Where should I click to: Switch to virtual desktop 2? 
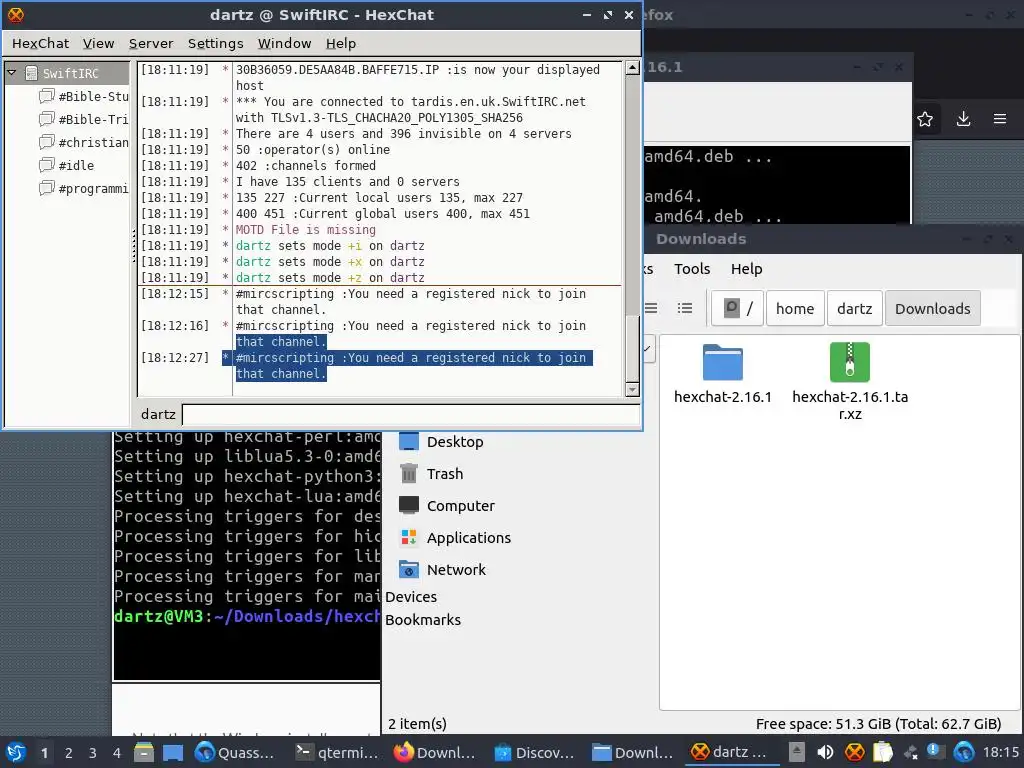point(69,753)
